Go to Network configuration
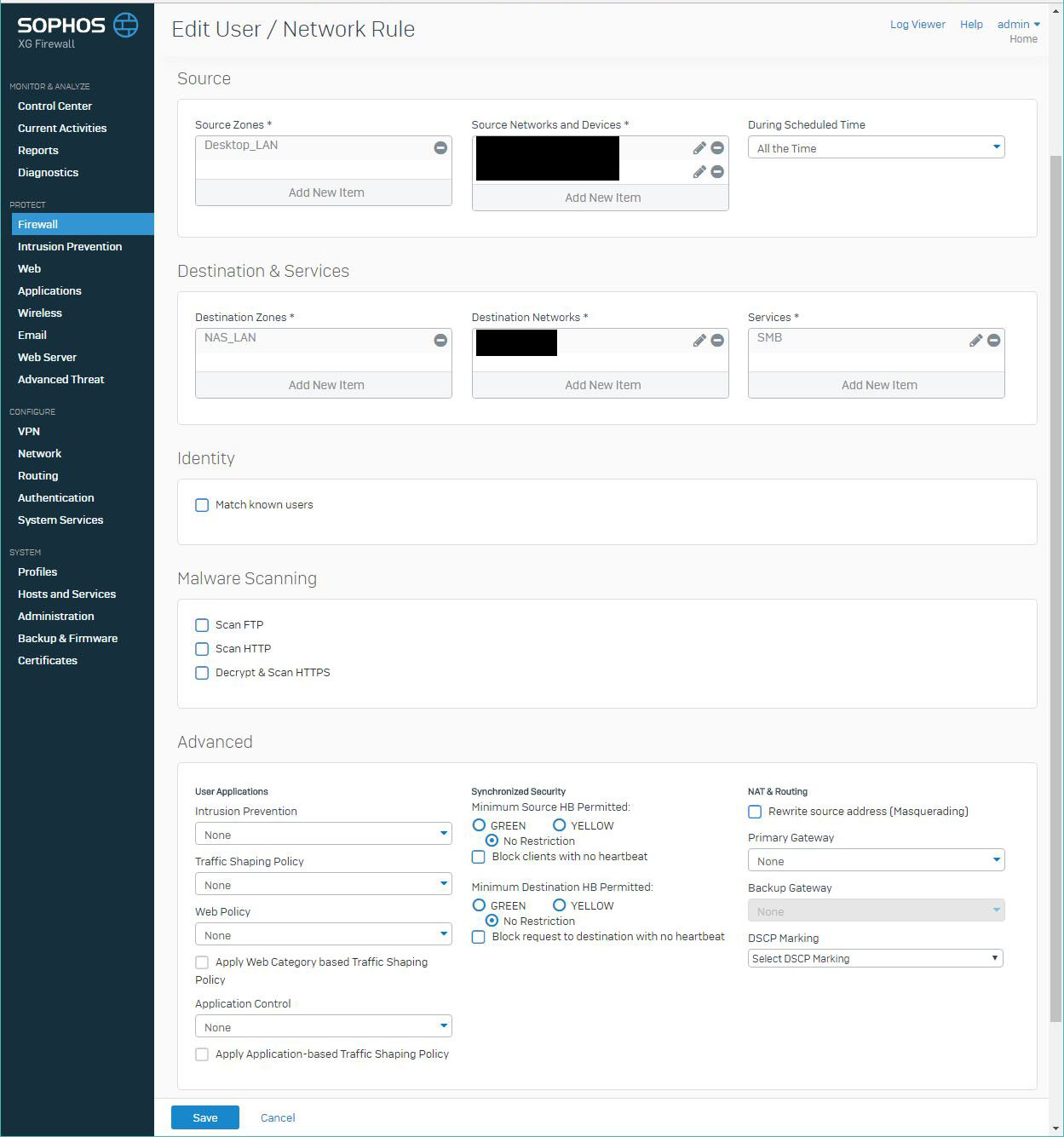 pos(39,454)
